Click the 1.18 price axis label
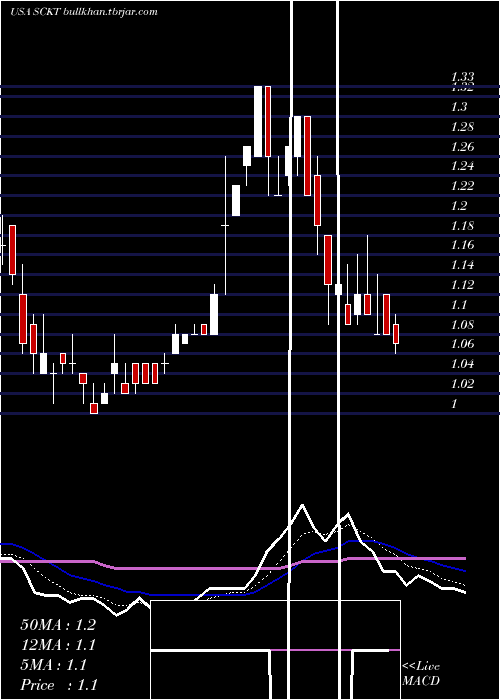Viewport: 500px width, 700px height. pos(462,225)
